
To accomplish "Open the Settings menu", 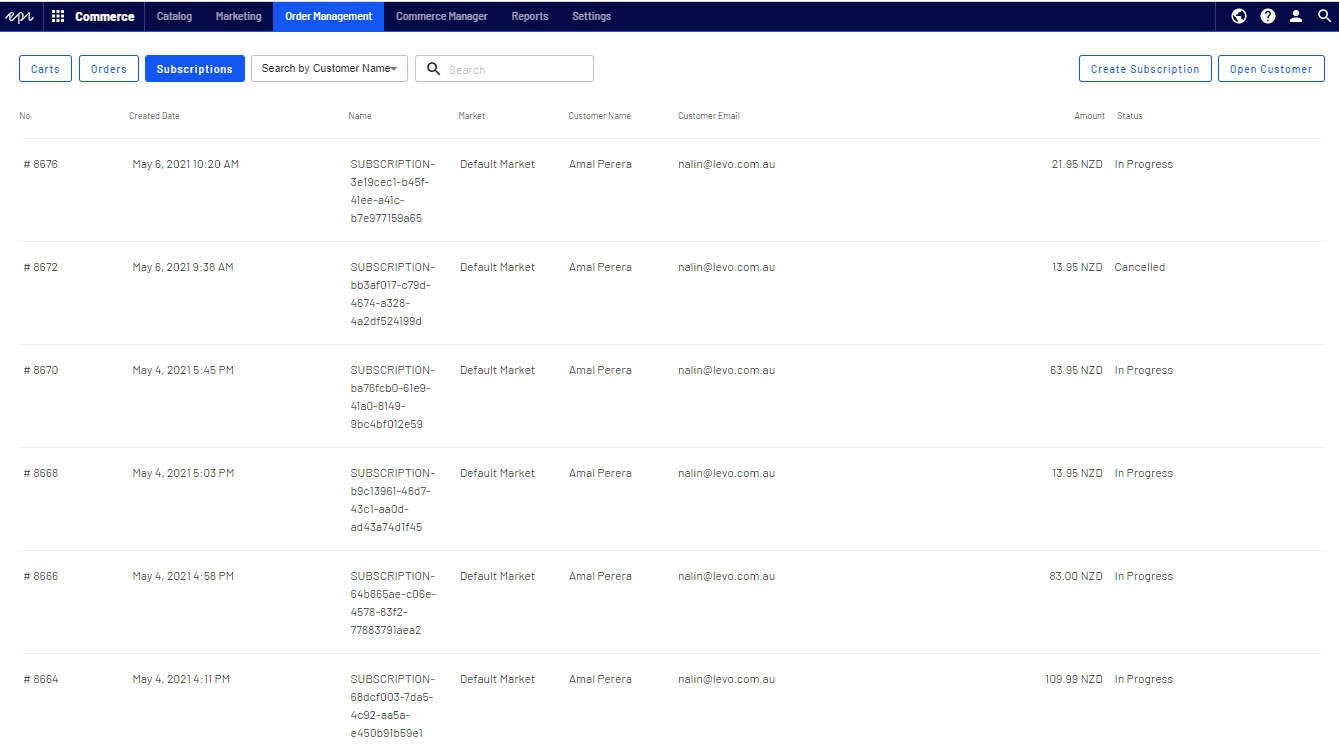I will [x=591, y=16].
